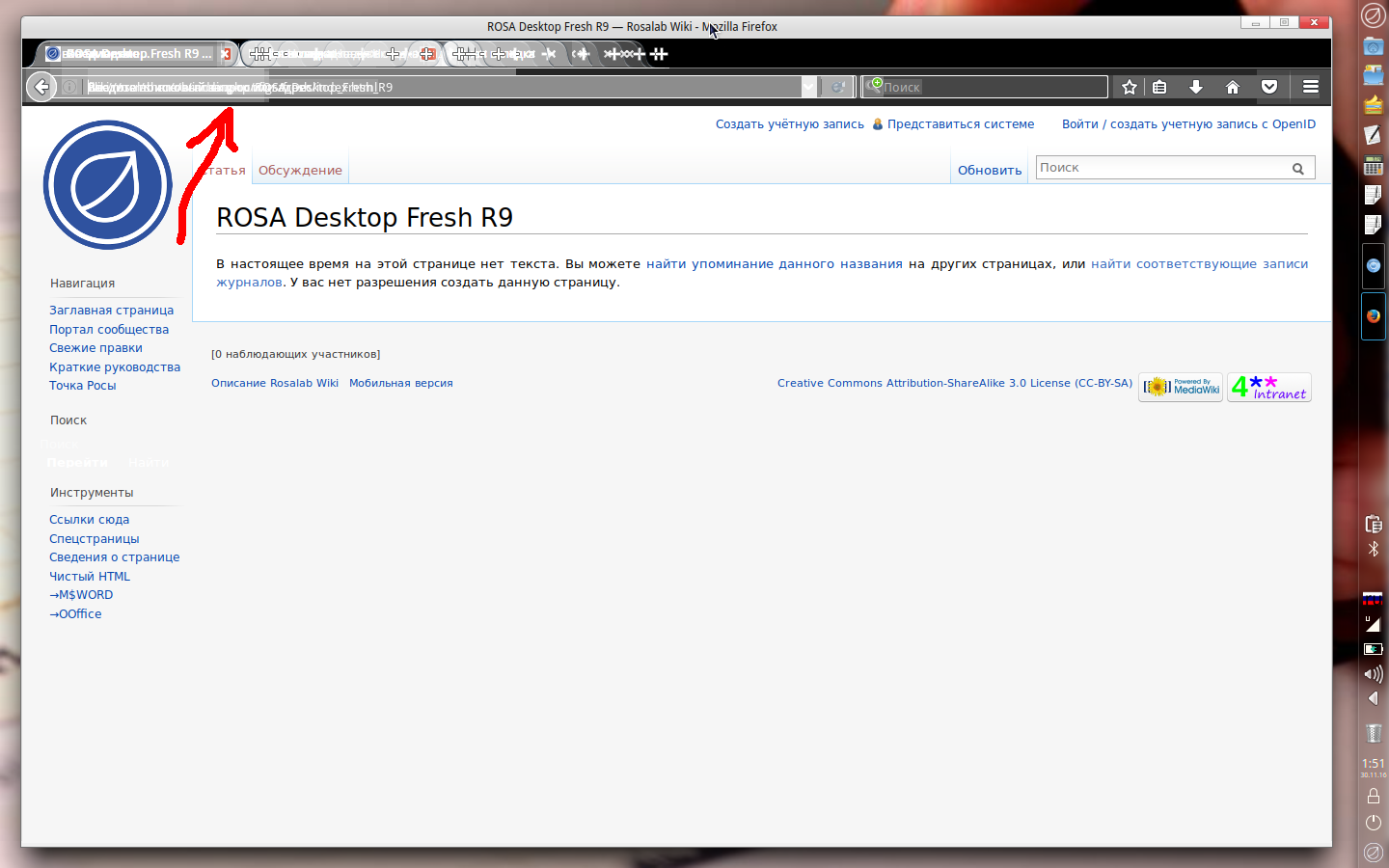1389x868 pixels.
Task: Open the Firefox downloads arrow
Action: point(1196,87)
